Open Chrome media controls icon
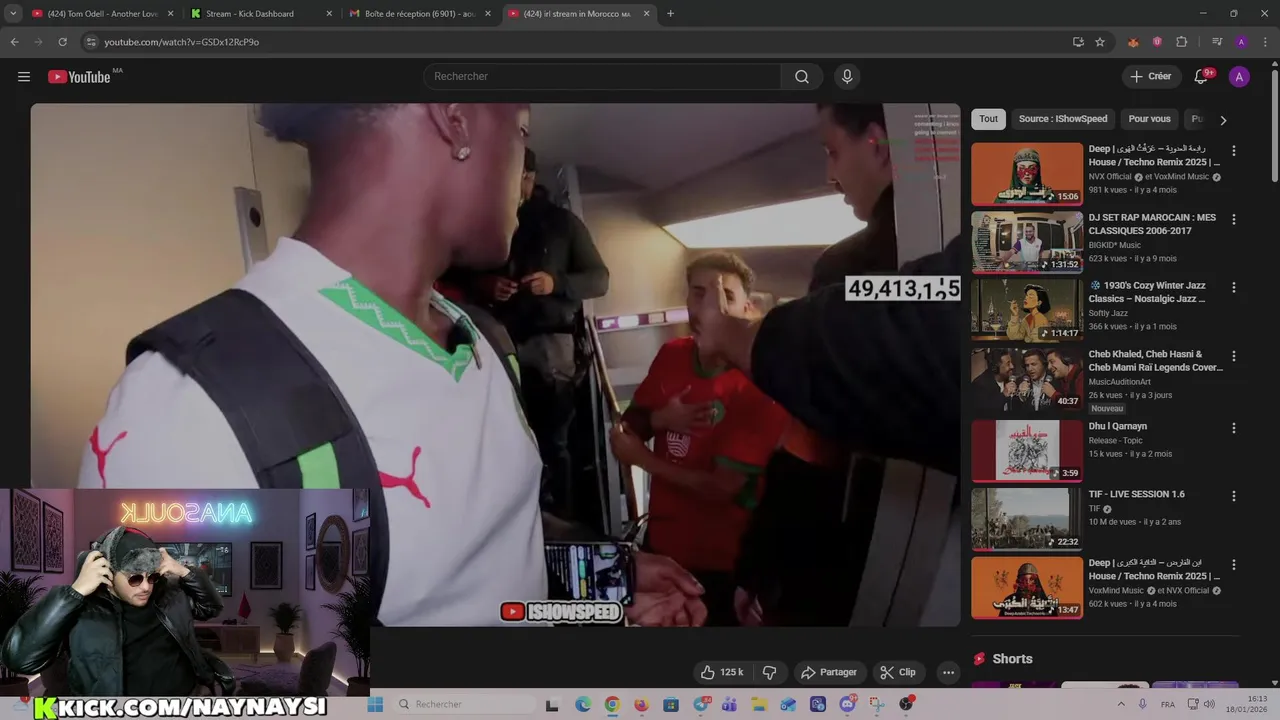1280x720 pixels. 1217,42
